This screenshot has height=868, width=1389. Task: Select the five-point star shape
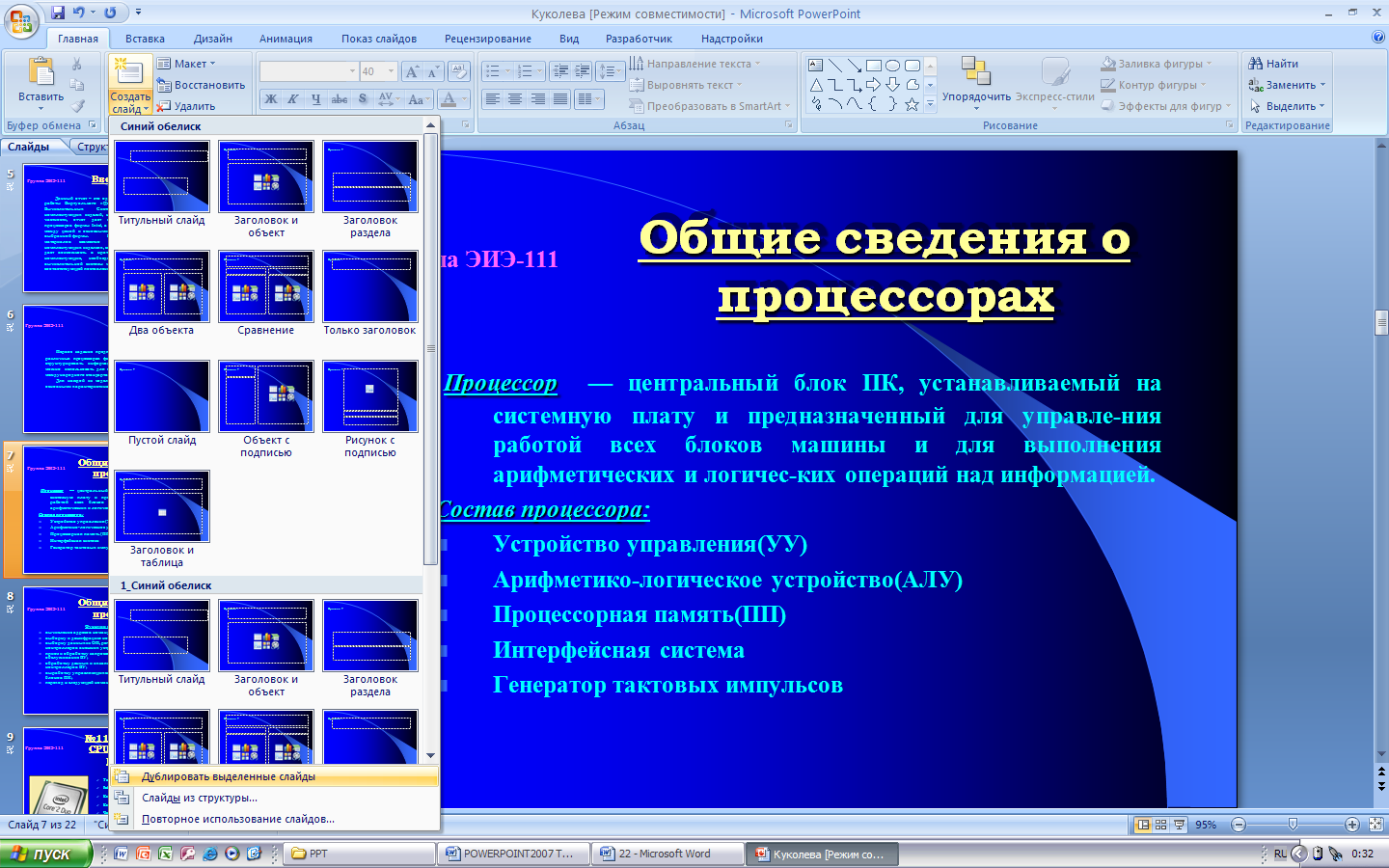tap(912, 104)
